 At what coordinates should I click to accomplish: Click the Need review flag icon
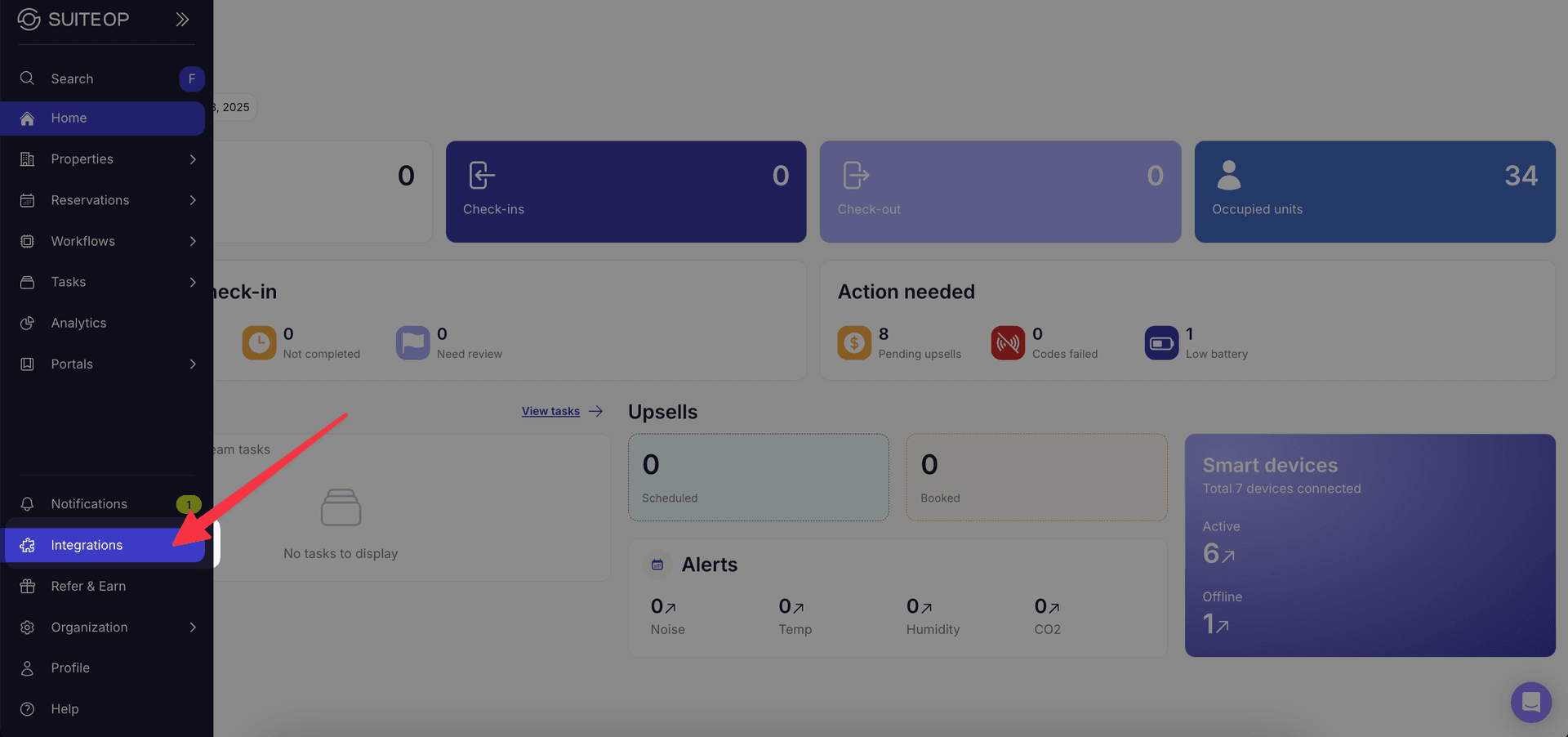412,343
